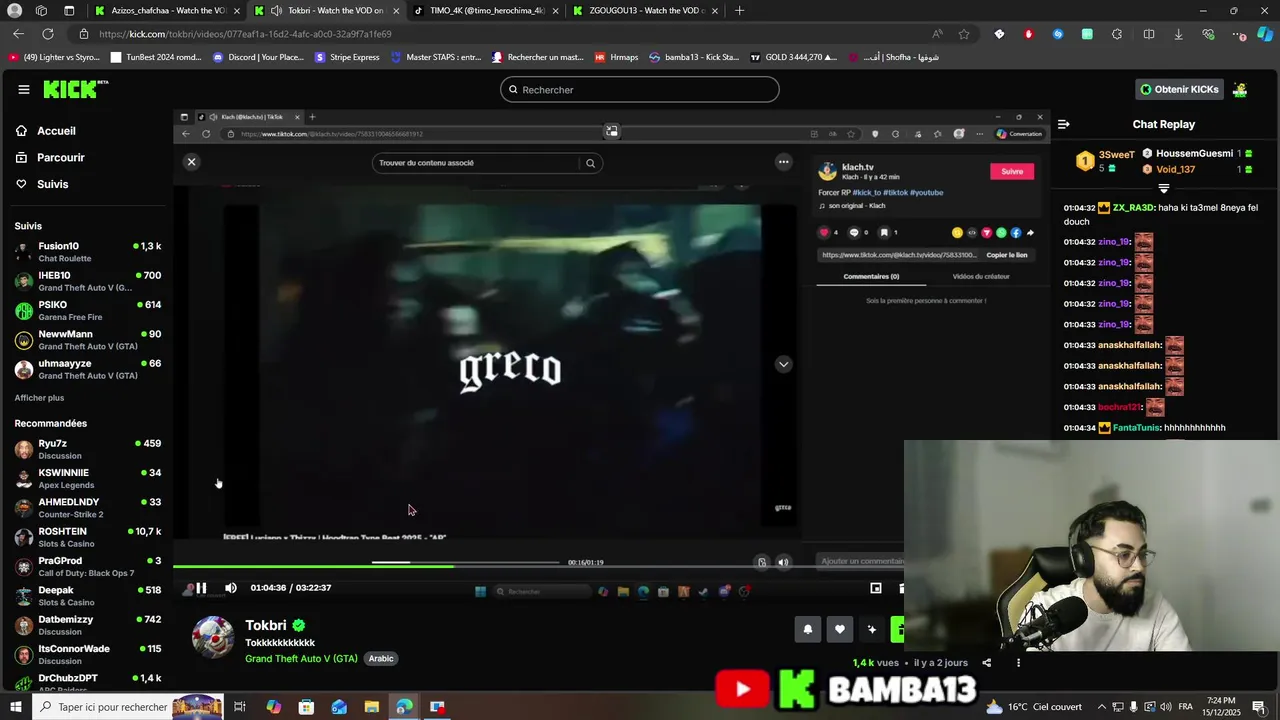Screen dimensions: 1280x720
Task: Toggle Edge read aloud icon in address bar
Action: pos(937,34)
